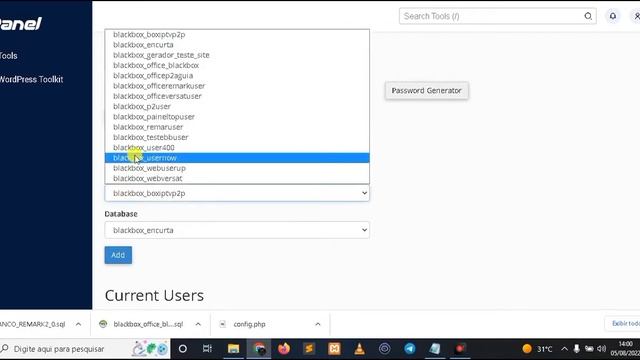Select blackbox_usernow in the list
This screenshot has height=360, width=640.
(x=237, y=158)
